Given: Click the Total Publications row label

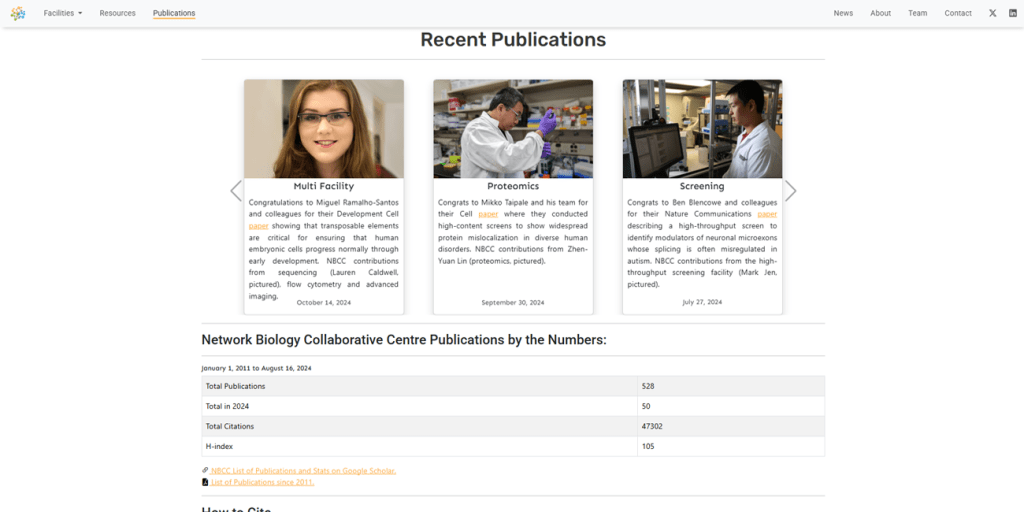Looking at the screenshot, I should tap(235, 386).
